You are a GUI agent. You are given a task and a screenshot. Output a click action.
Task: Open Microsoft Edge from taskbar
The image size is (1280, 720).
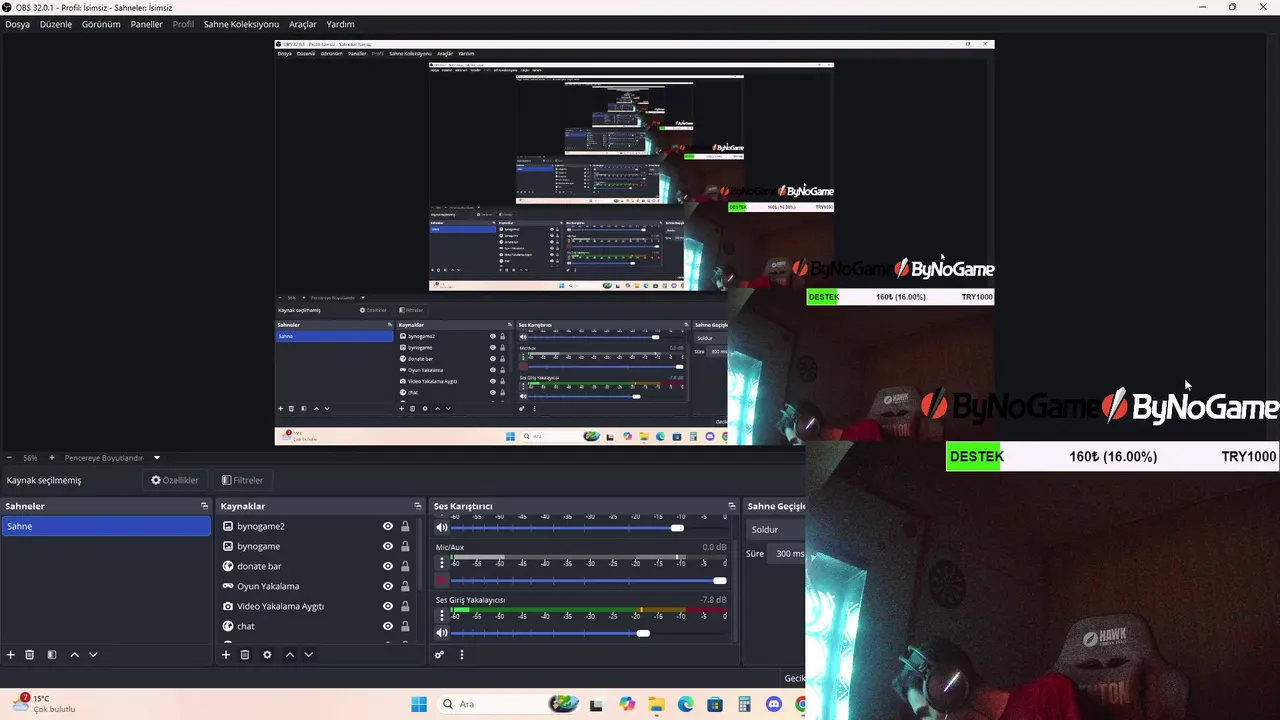[686, 704]
